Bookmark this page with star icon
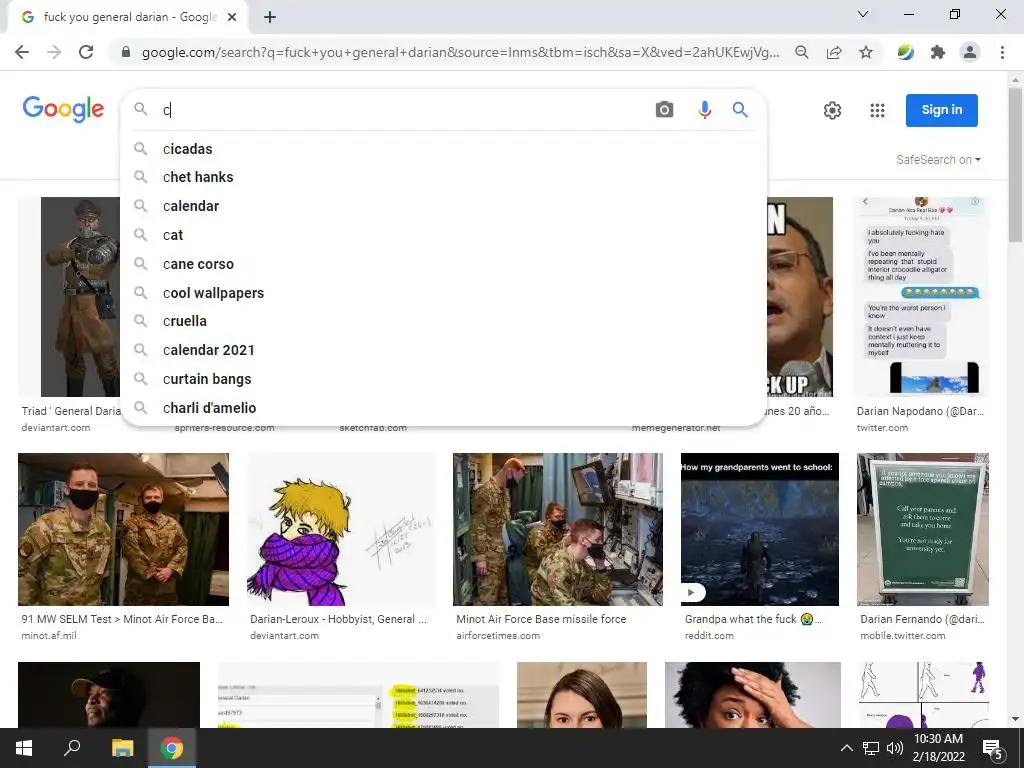 click(x=866, y=52)
